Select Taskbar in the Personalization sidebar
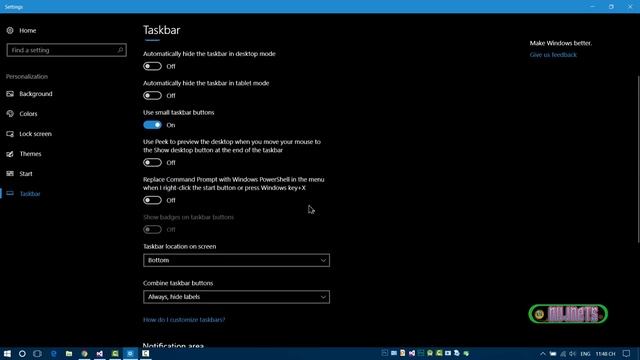The image size is (640, 360). tap(30, 194)
